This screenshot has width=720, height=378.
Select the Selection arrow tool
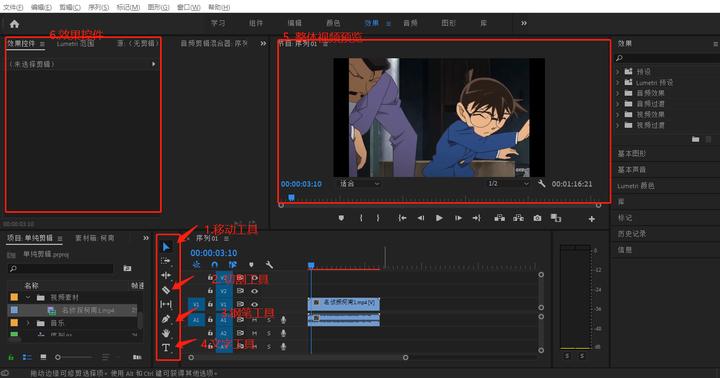pos(166,247)
